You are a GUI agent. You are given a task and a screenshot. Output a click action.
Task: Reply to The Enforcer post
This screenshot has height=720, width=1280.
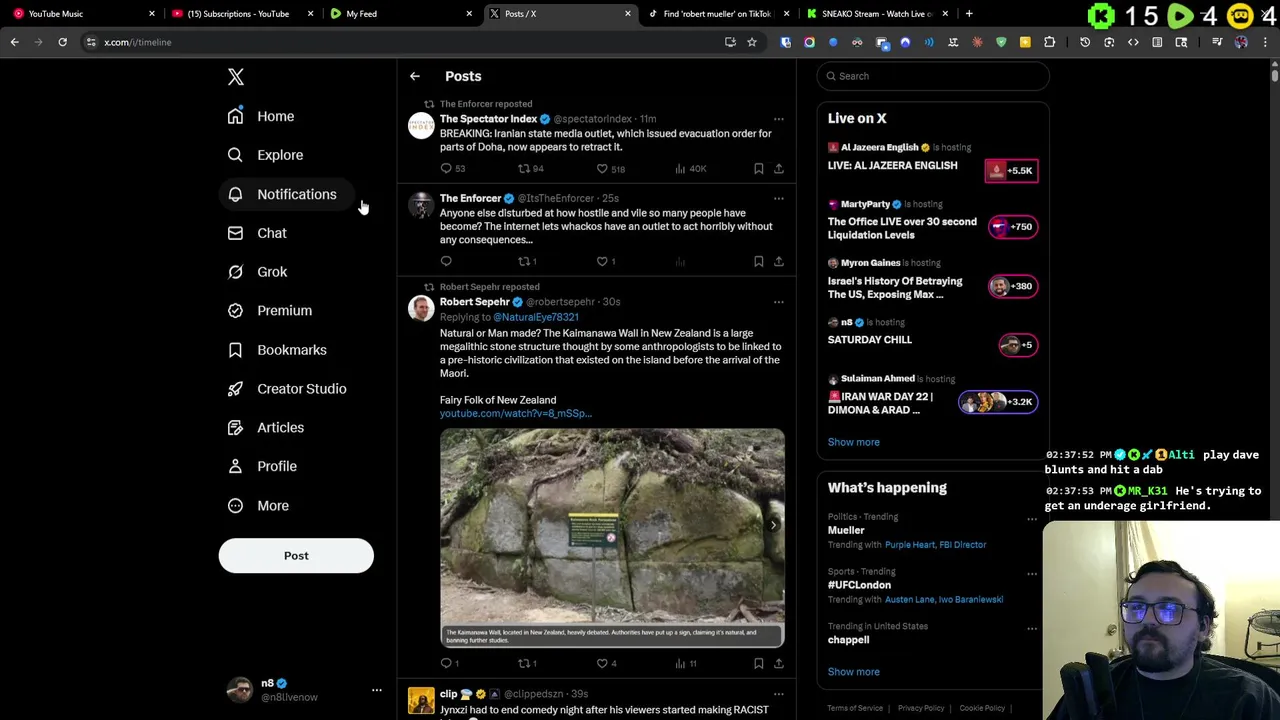coord(446,261)
